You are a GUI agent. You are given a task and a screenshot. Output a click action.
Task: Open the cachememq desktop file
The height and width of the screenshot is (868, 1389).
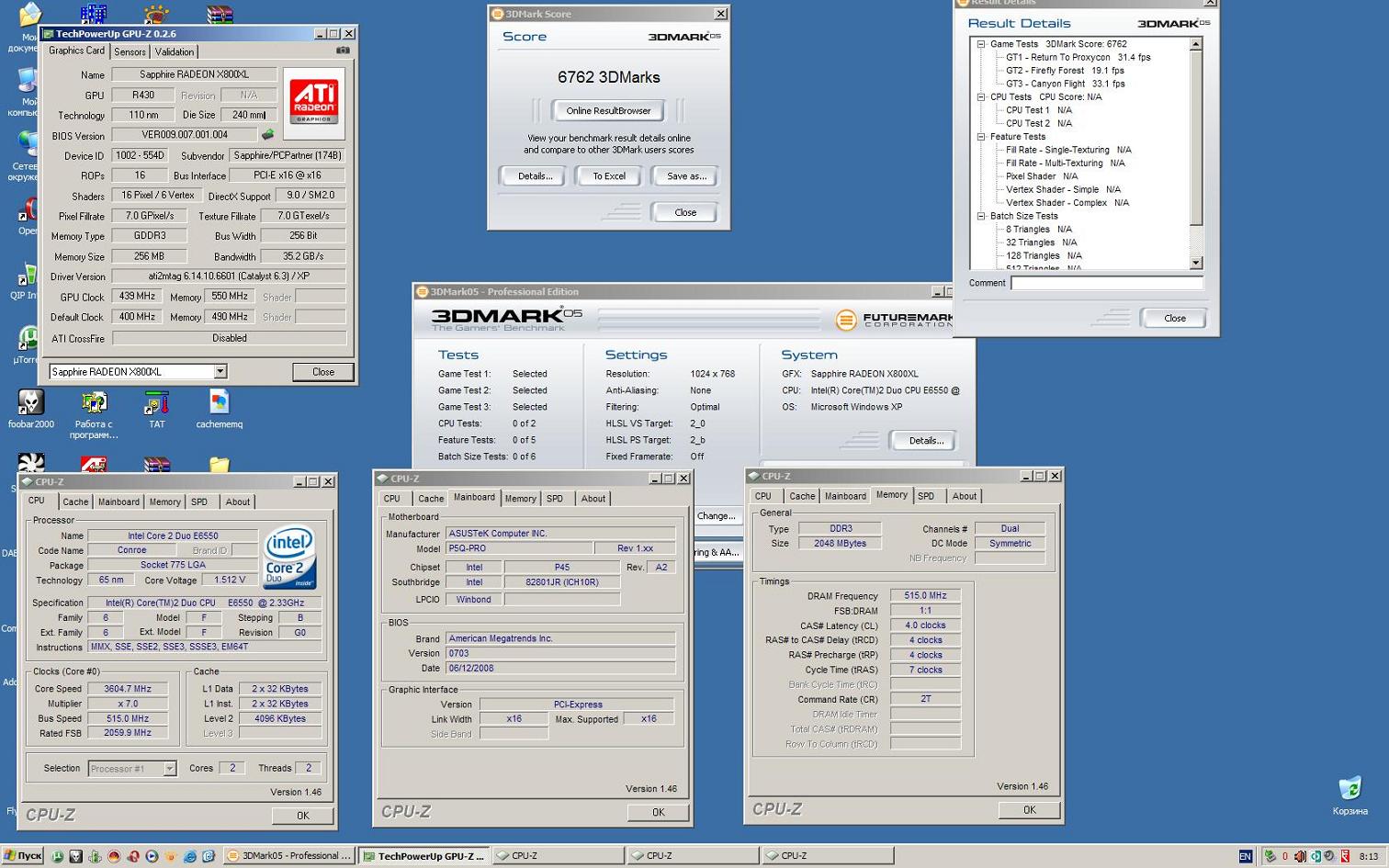click(x=219, y=410)
